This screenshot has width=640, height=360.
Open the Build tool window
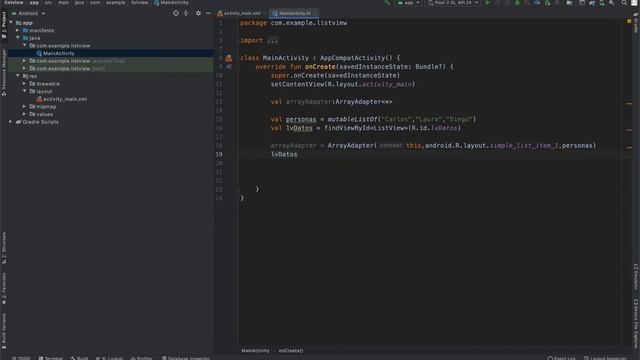click(79, 358)
